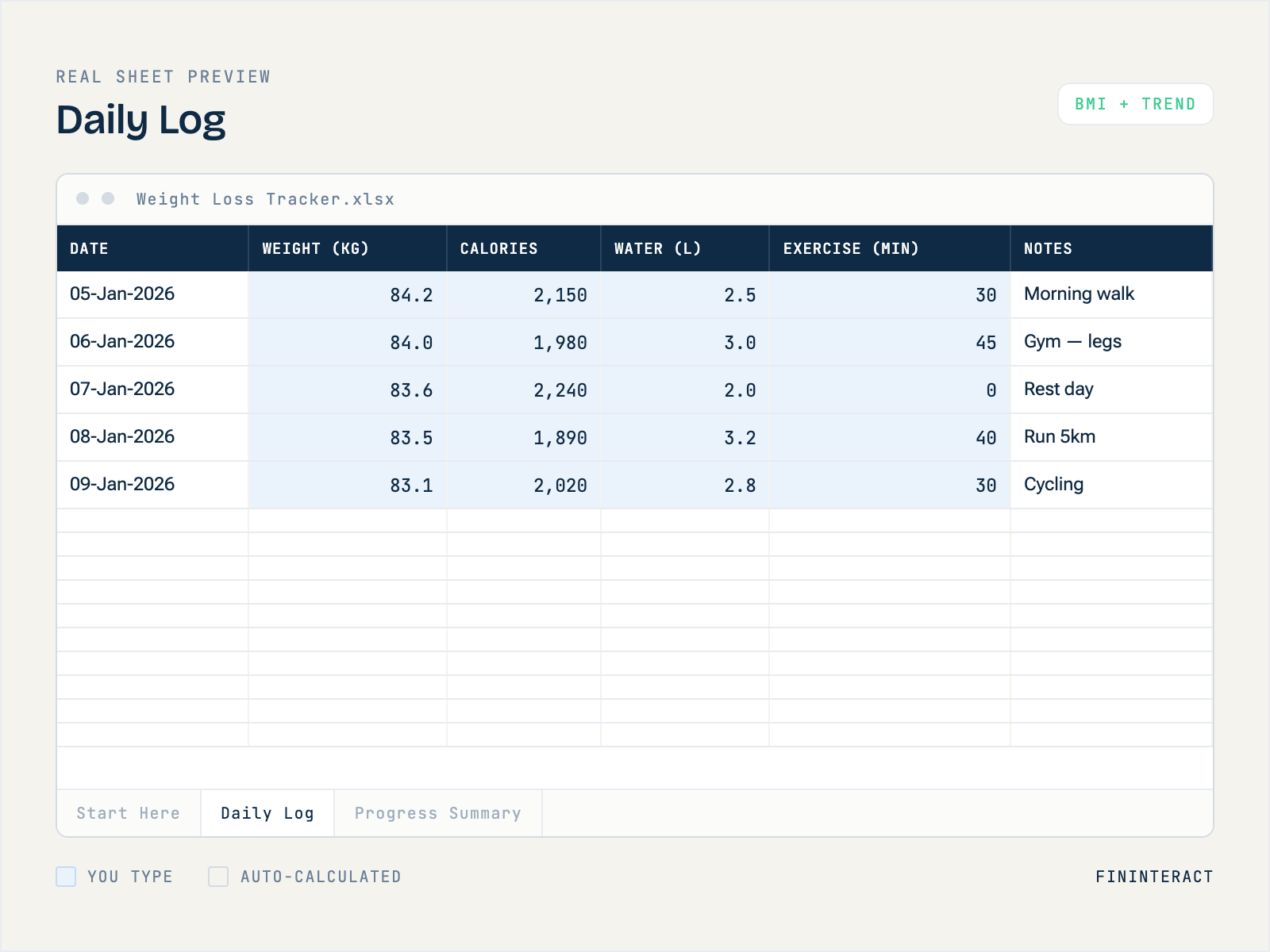
Task: Select the water cell 3.2
Action: [x=685, y=437]
